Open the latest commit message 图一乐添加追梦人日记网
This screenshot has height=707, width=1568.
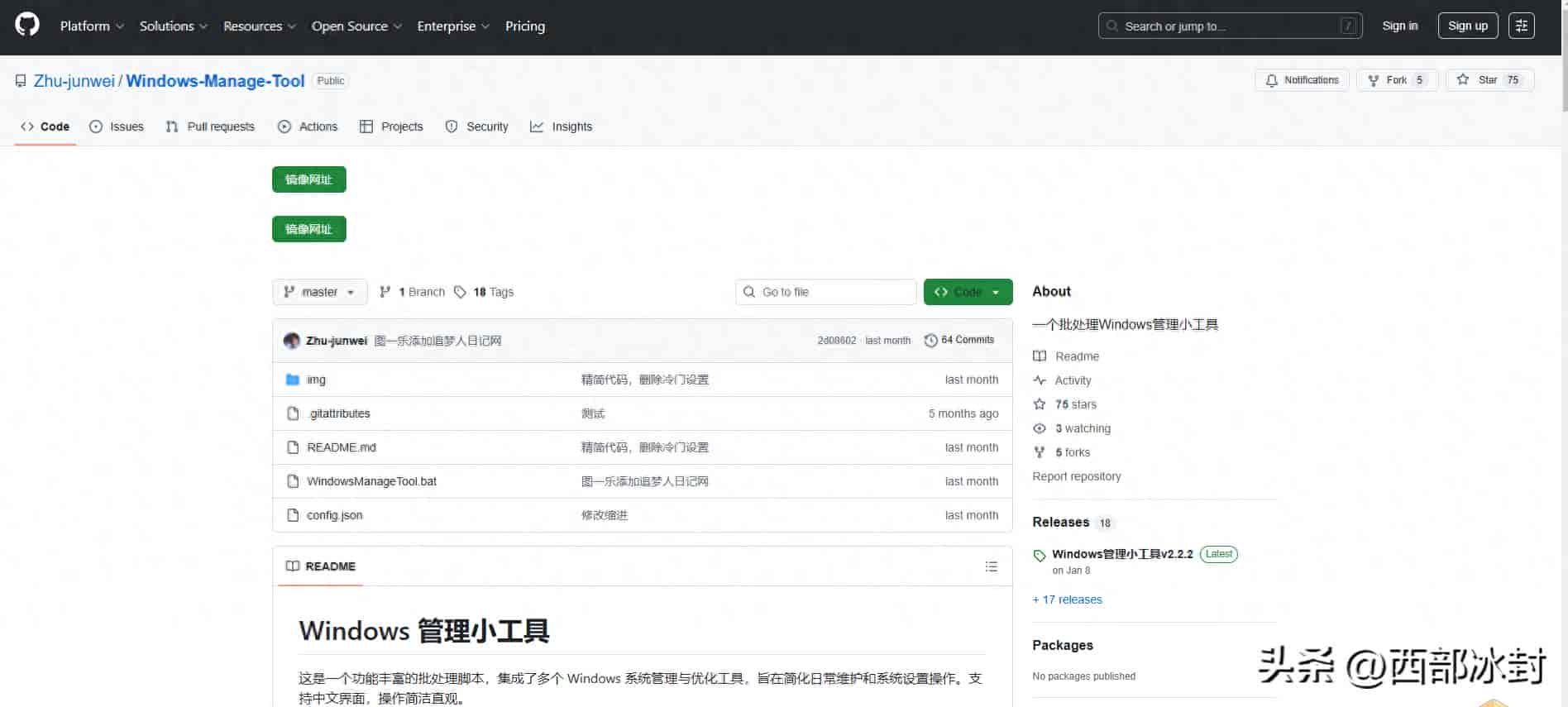(437, 341)
